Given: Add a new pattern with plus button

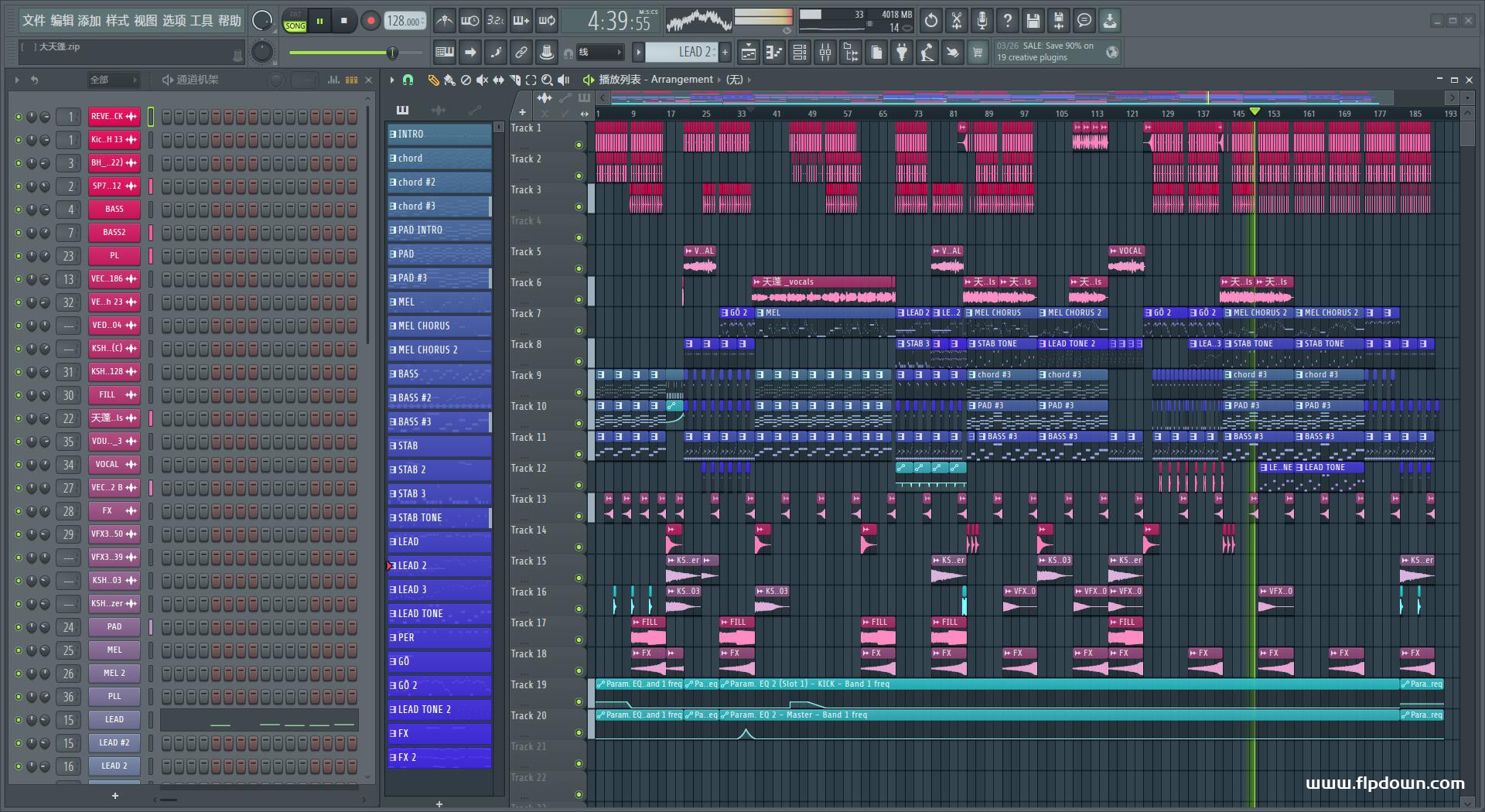Looking at the screenshot, I should point(725,52).
